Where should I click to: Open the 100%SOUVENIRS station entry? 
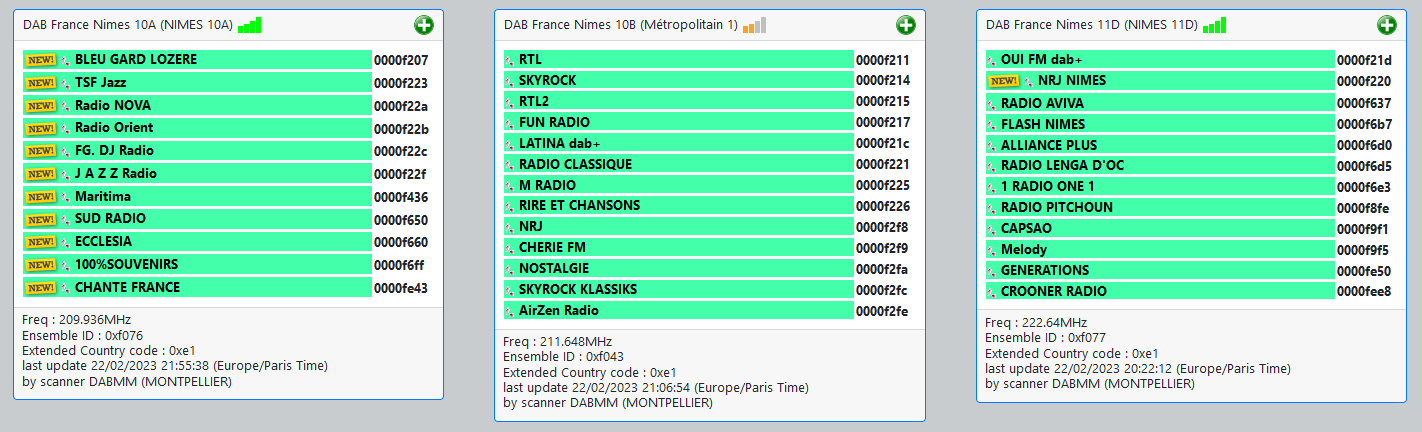[x=197, y=265]
